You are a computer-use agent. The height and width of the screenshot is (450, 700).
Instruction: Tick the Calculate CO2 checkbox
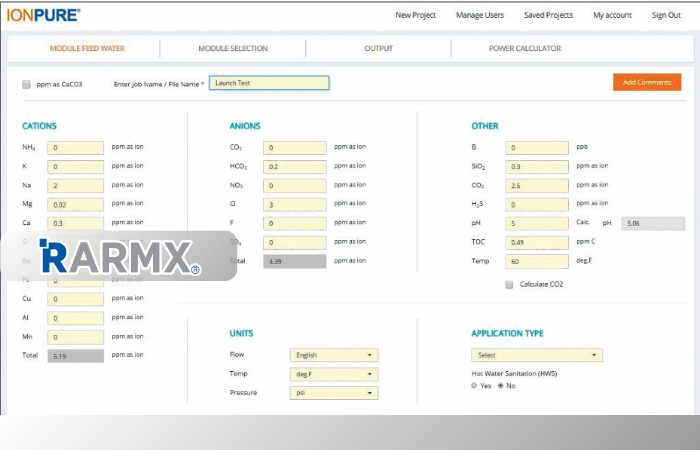click(509, 284)
